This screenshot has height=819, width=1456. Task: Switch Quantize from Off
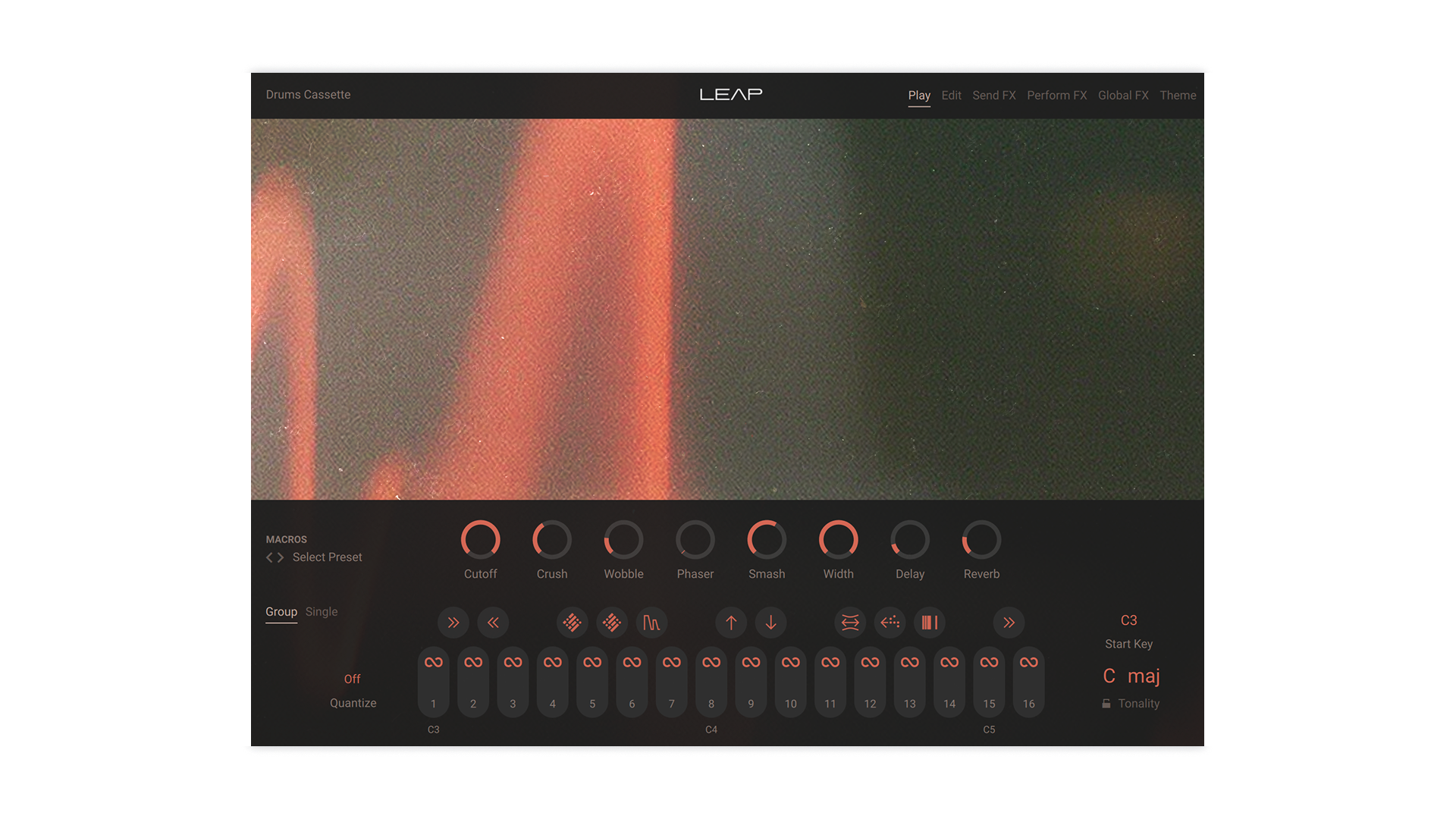tap(352, 679)
